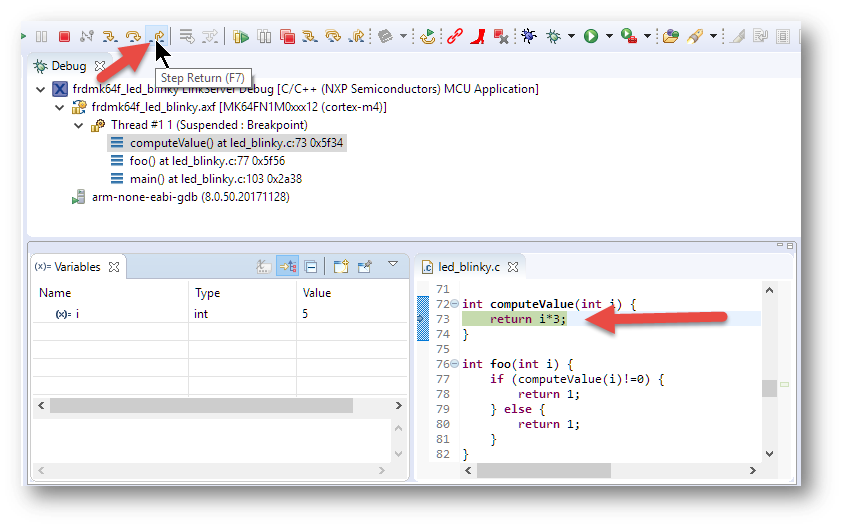Collapse the computeValue function fold at line 72
Image resolution: width=843 pixels, height=528 pixels.
tap(455, 304)
